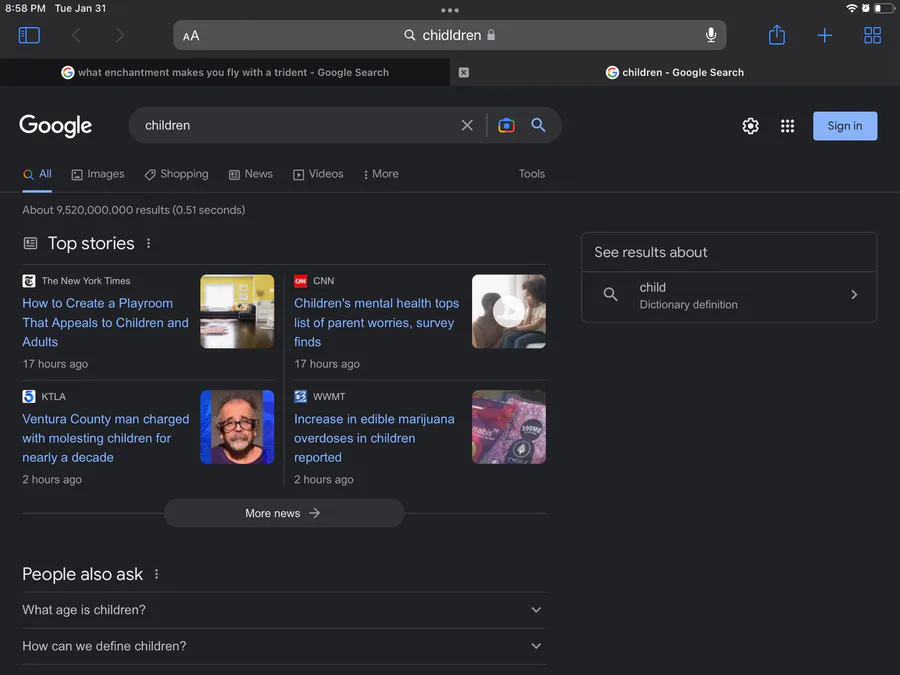Image resolution: width=900 pixels, height=675 pixels.
Task: Open People also ask three-dot options
Action: [156, 574]
